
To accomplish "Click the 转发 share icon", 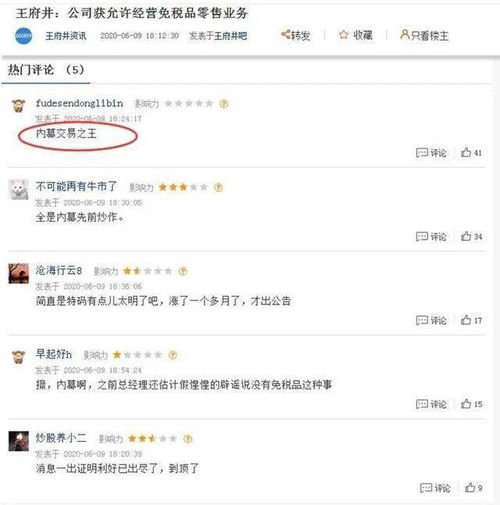I will (x=286, y=34).
